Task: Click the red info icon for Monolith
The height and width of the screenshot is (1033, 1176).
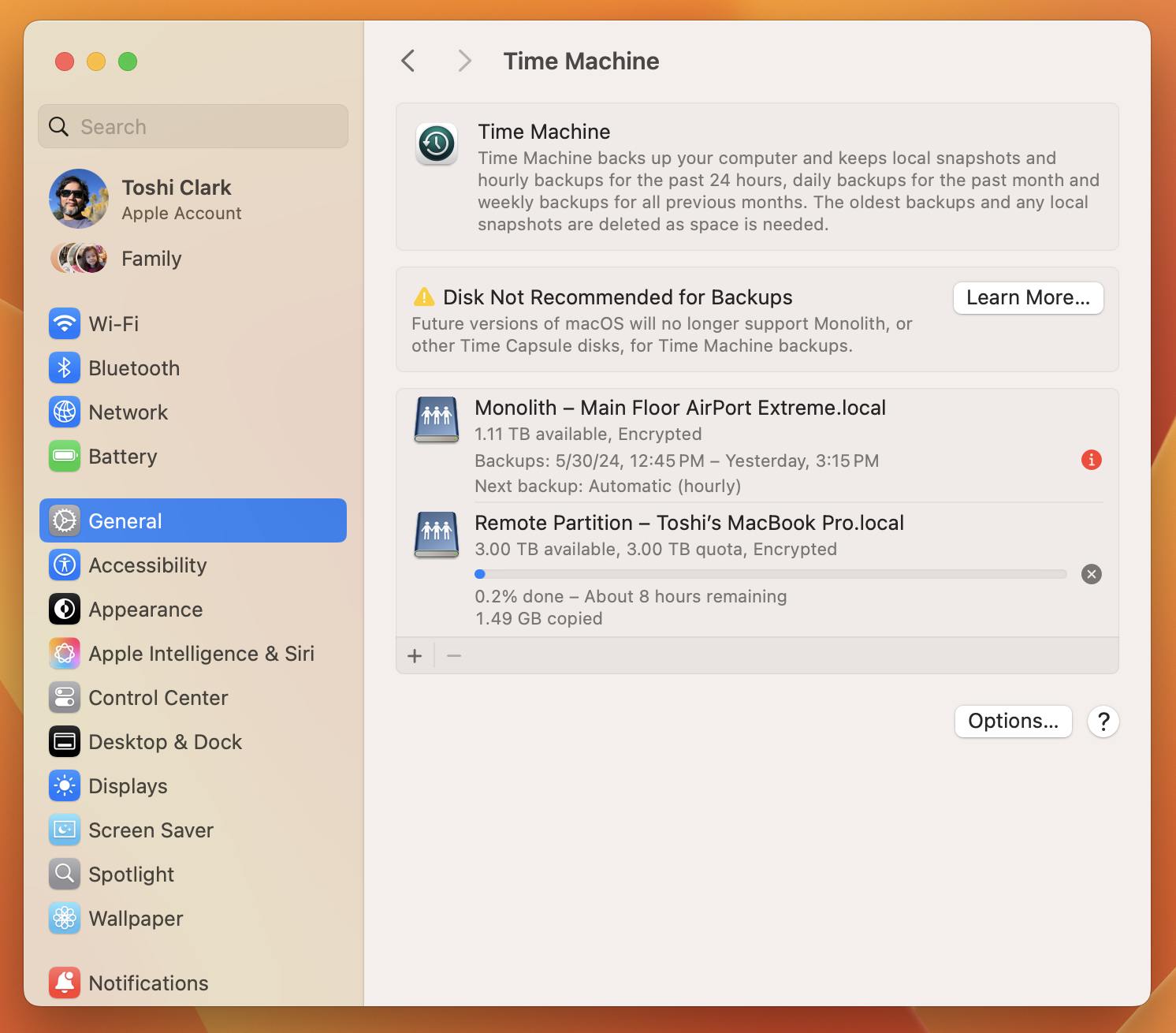Action: tap(1092, 460)
